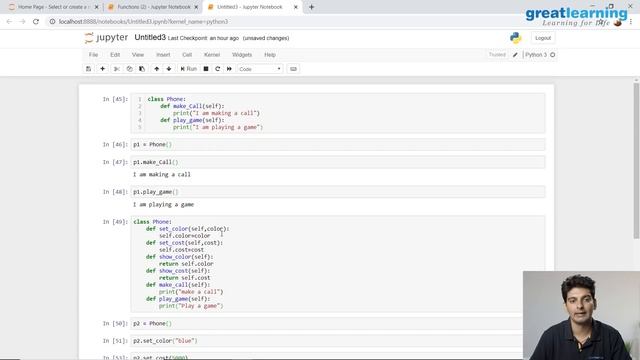Move selected cell up arrow
Screen dimensions: 640x360
tap(157, 69)
